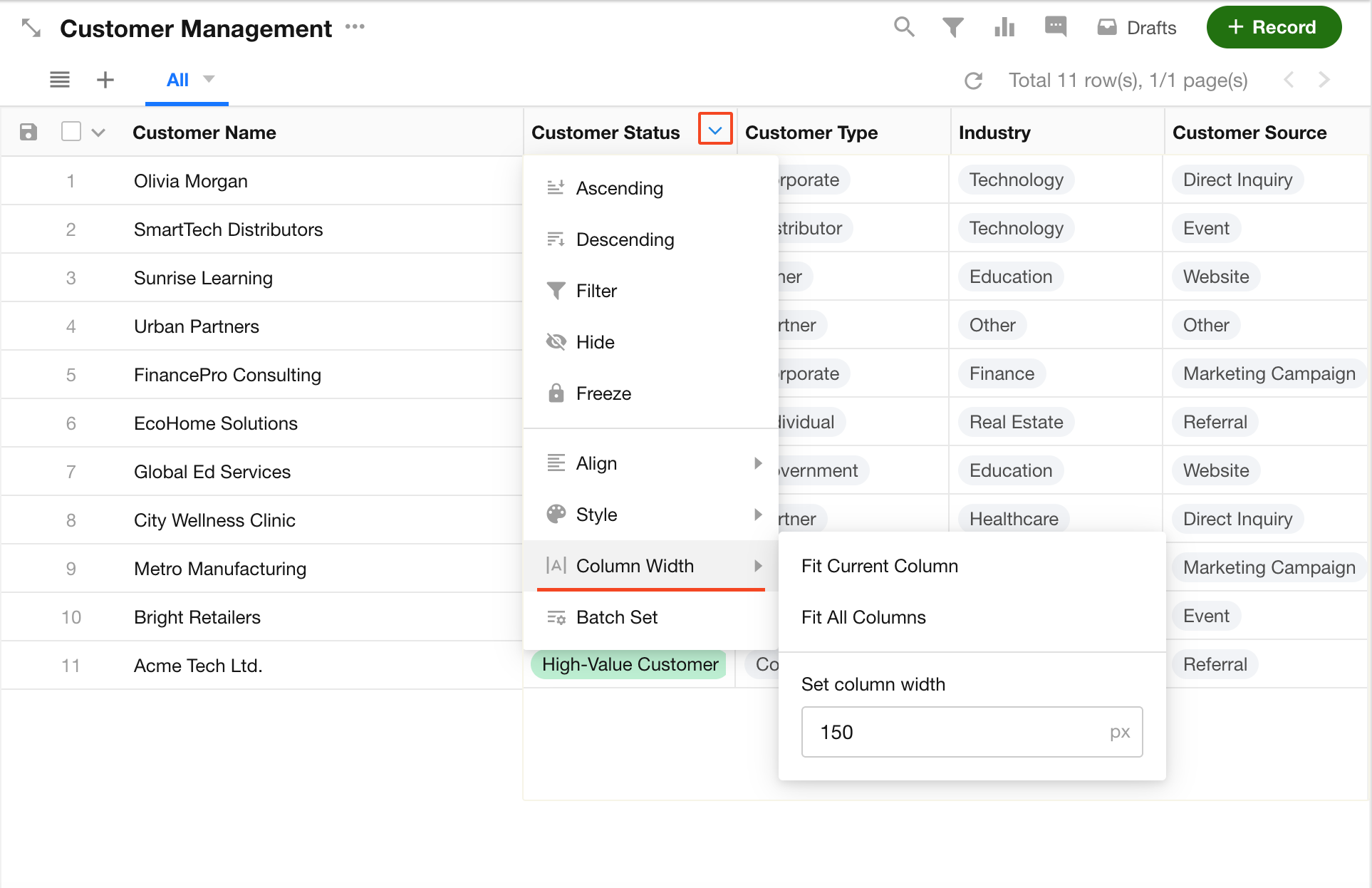Expand the All view tab dropdown arrow
Screen dimensions: 1372x888
click(209, 79)
